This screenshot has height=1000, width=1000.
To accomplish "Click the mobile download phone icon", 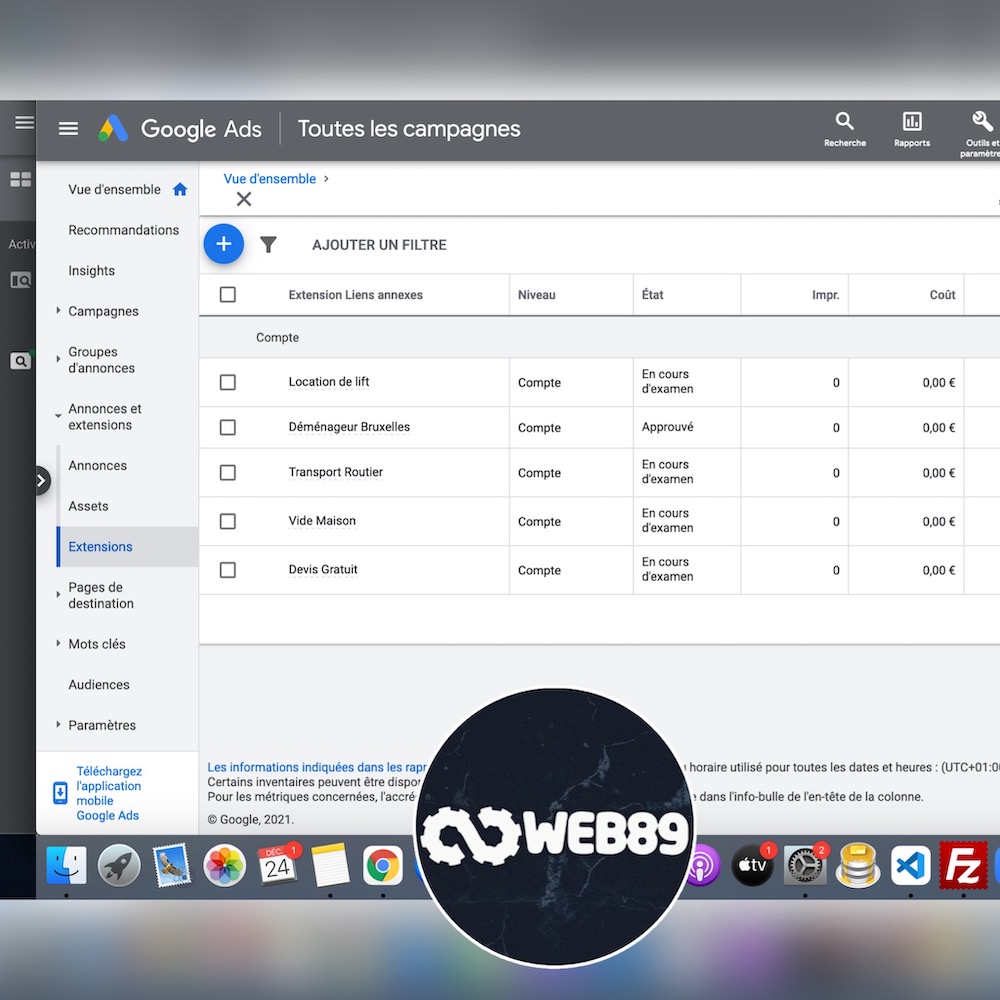I will (x=60, y=793).
